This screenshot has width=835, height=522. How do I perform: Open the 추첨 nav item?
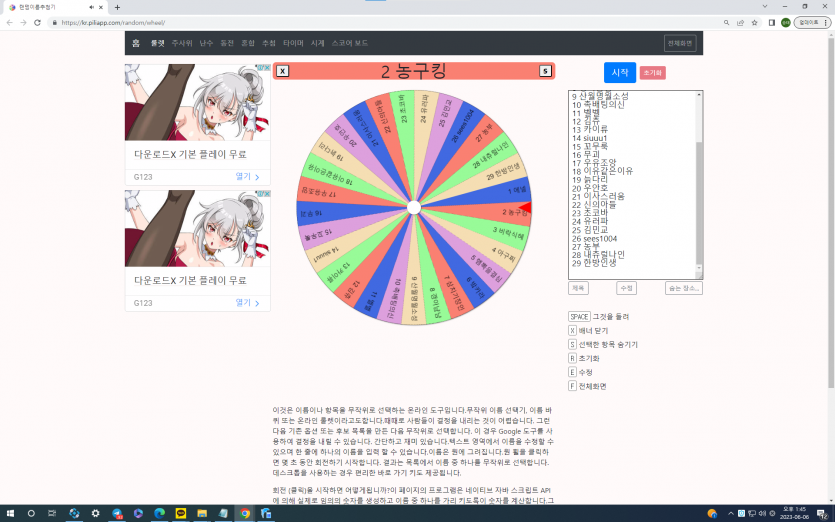click(x=269, y=43)
